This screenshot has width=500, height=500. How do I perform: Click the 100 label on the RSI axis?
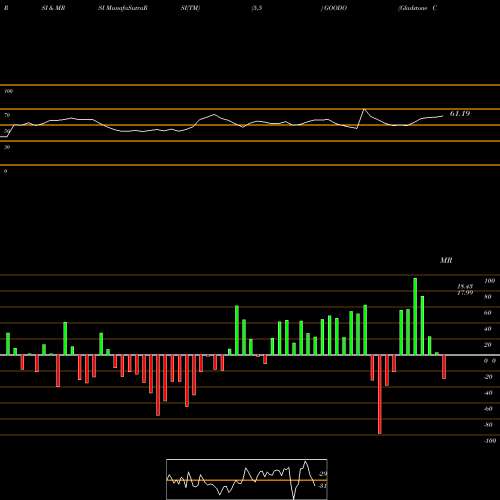click(9, 91)
